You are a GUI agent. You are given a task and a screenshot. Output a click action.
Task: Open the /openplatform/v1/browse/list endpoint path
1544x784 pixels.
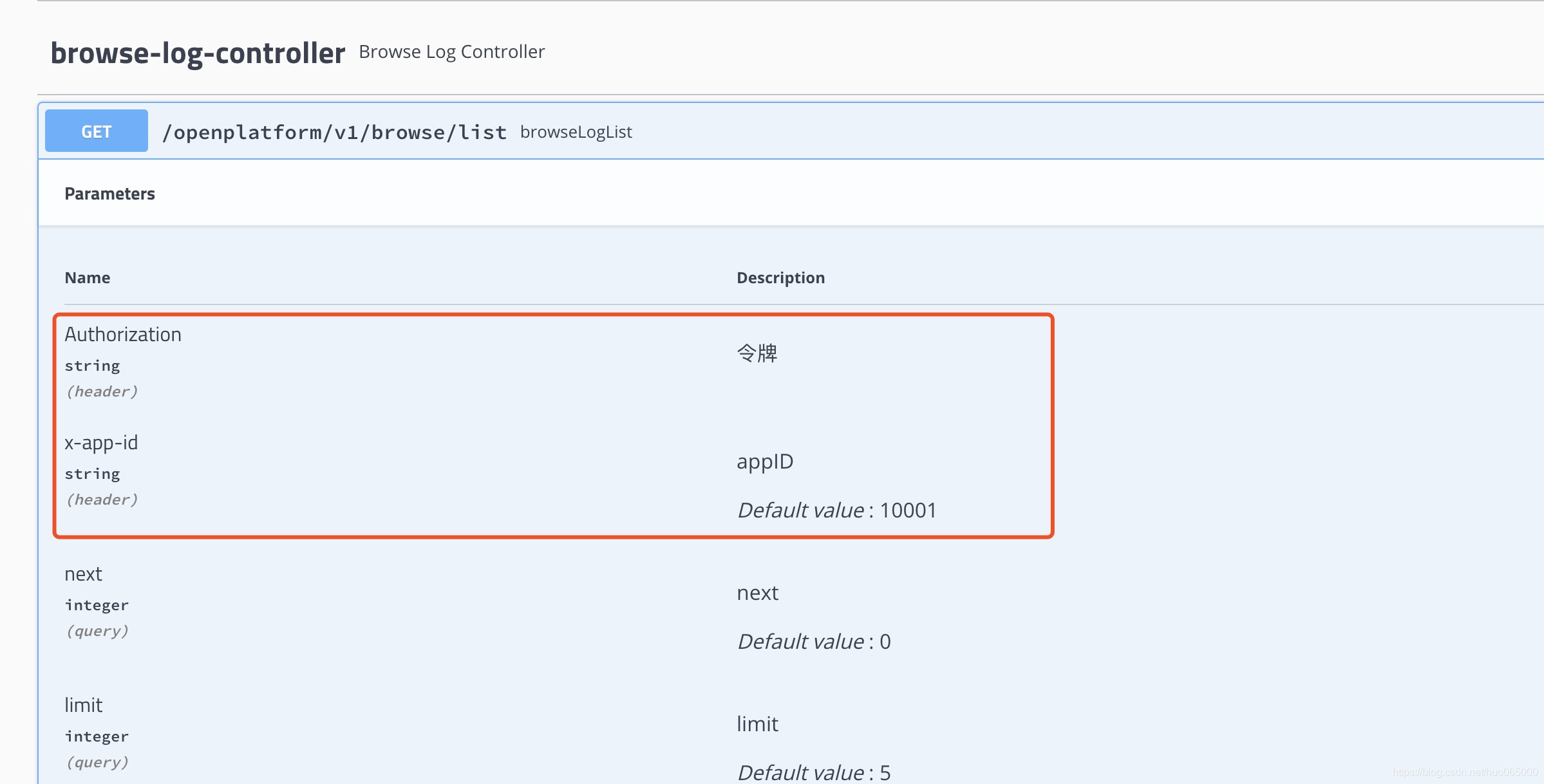click(334, 132)
